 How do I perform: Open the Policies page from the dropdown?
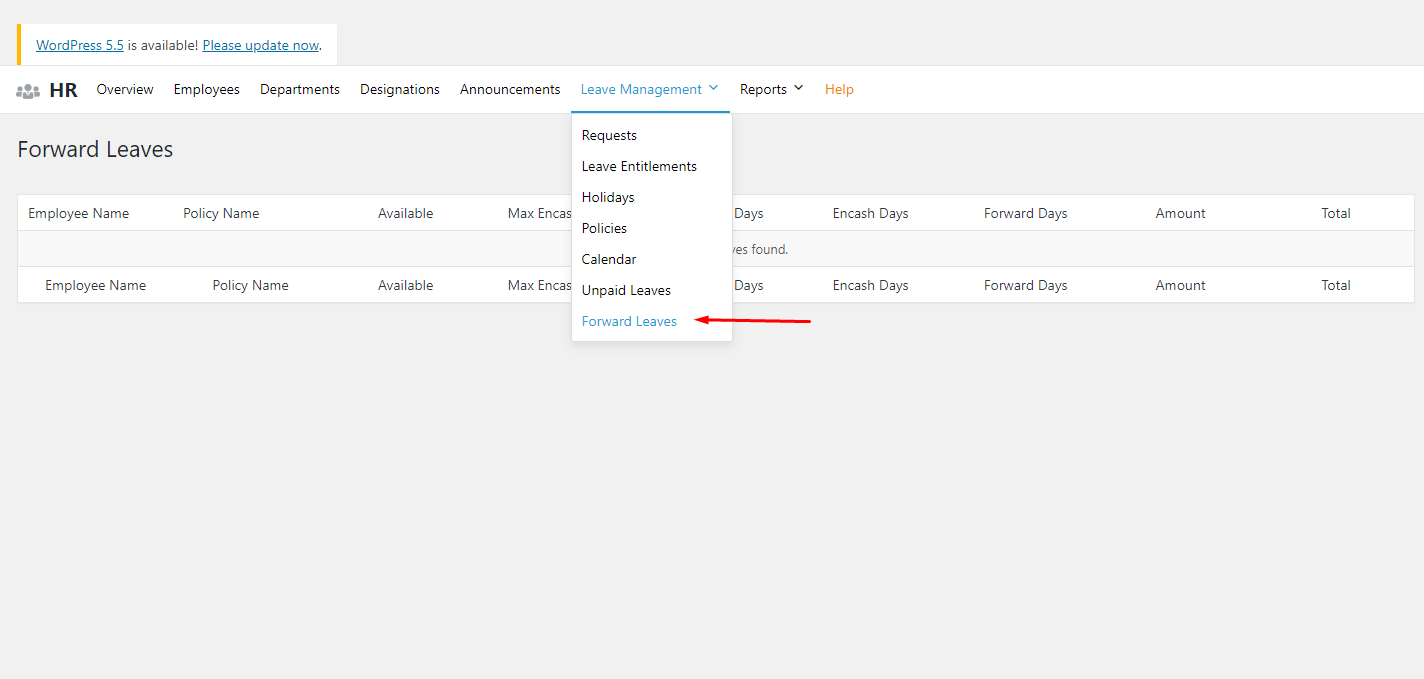click(604, 228)
